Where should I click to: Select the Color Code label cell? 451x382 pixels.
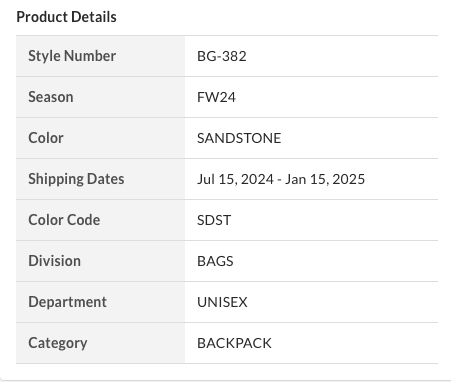click(x=100, y=220)
